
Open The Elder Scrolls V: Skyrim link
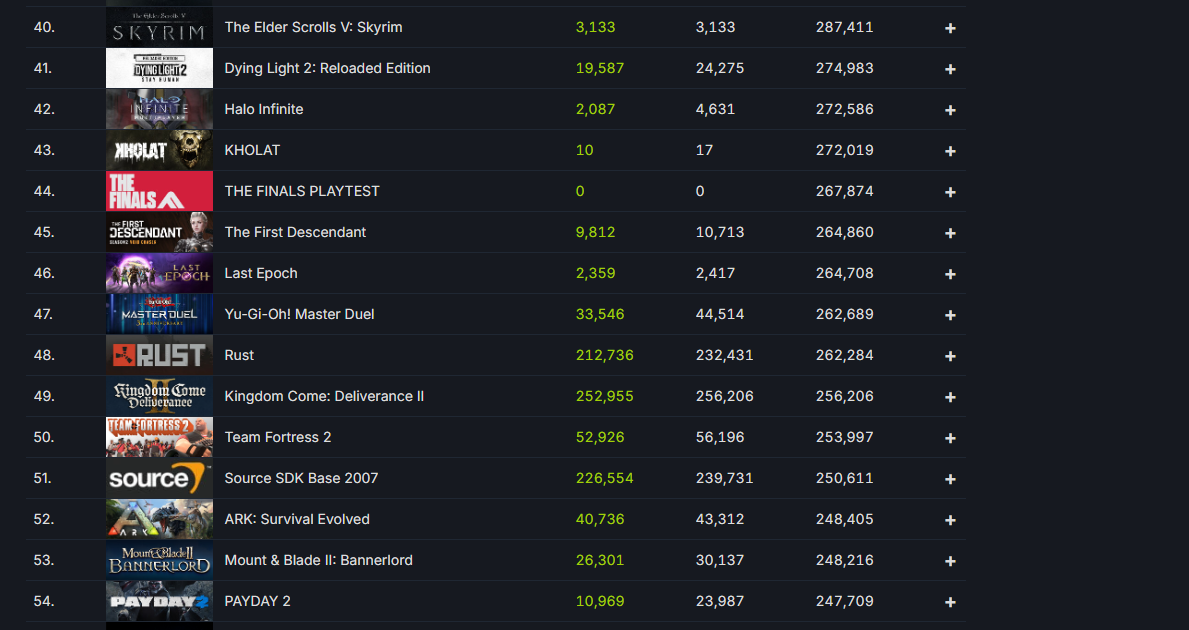pyautogui.click(x=313, y=27)
